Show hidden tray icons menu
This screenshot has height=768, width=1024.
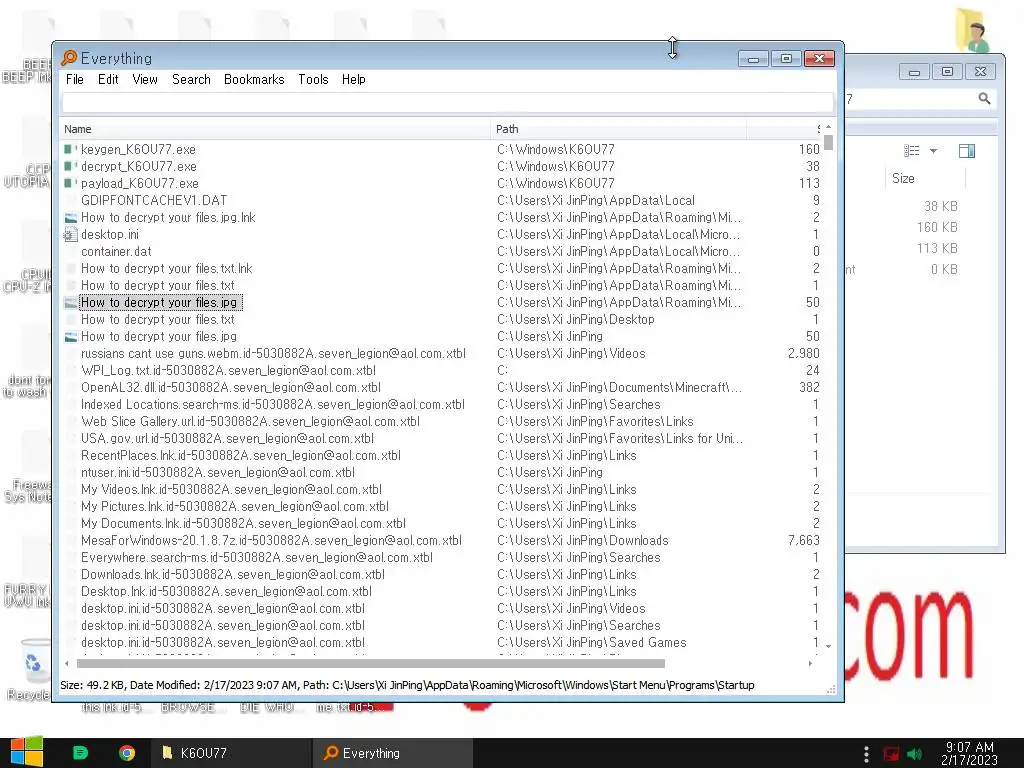click(866, 754)
